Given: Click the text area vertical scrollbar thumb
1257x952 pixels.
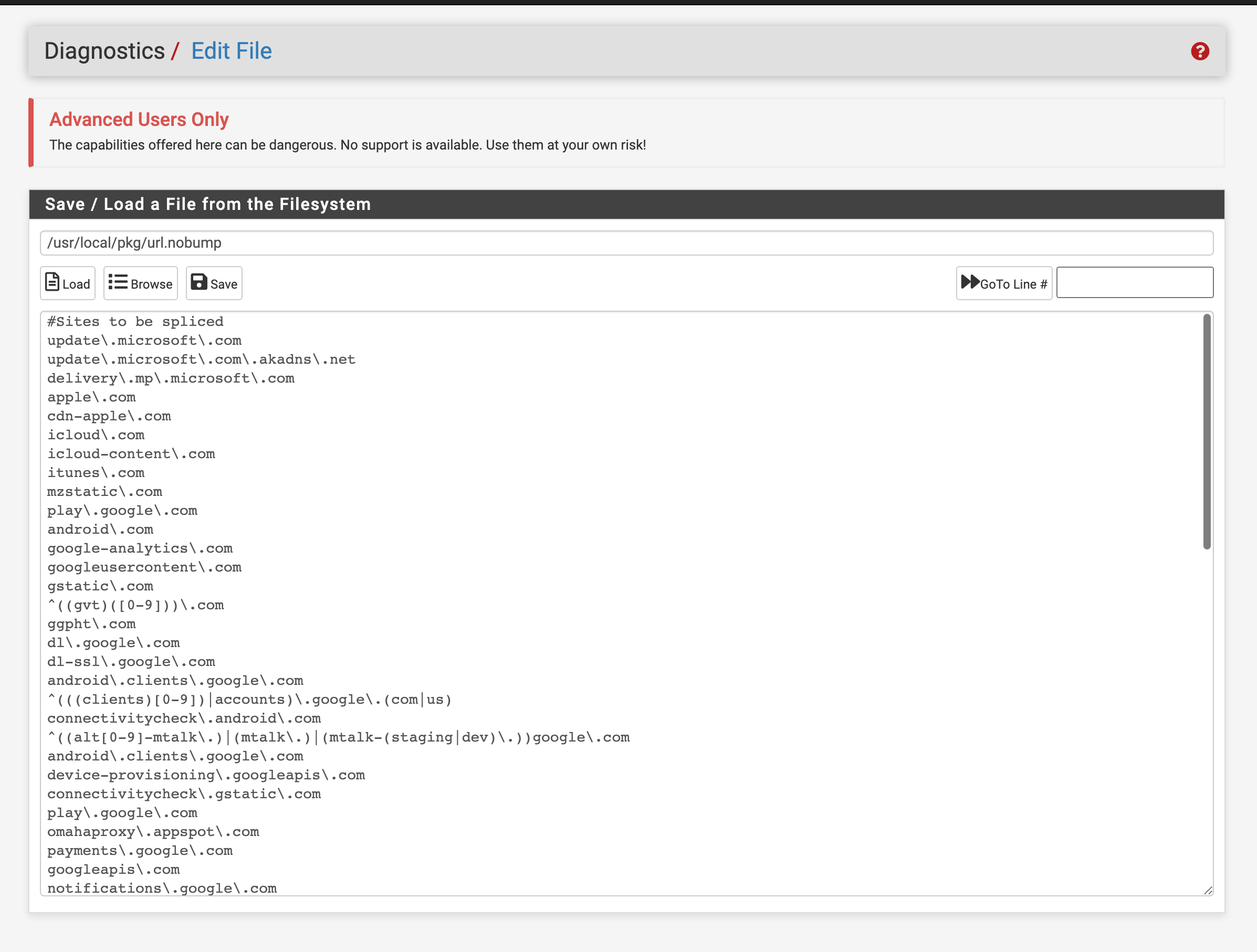Looking at the screenshot, I should click(x=1207, y=432).
